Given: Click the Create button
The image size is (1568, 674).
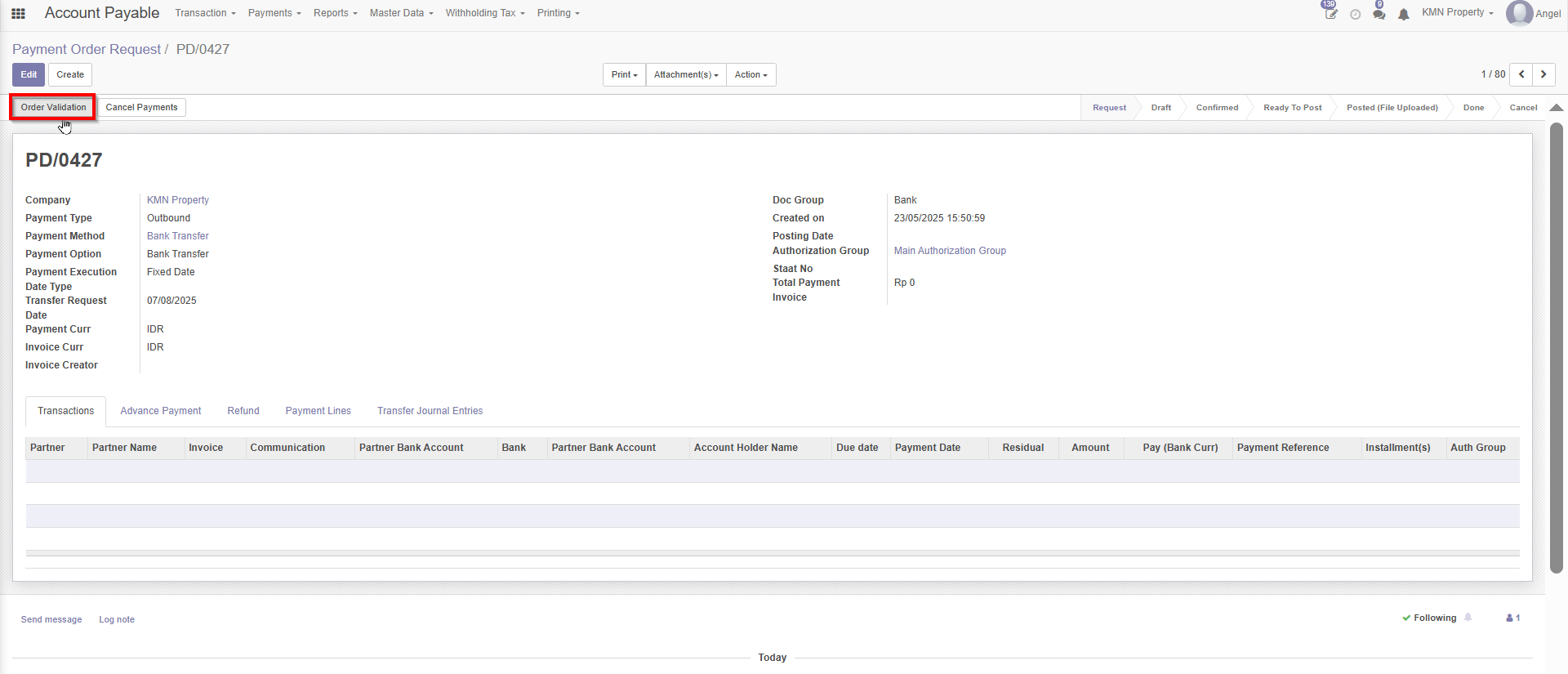Looking at the screenshot, I should [x=70, y=74].
